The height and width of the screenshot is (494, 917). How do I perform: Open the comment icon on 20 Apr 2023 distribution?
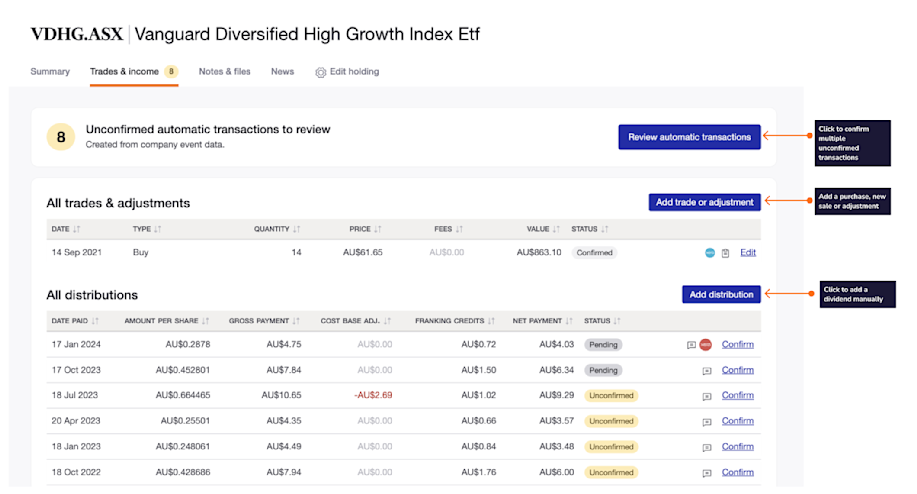706,422
